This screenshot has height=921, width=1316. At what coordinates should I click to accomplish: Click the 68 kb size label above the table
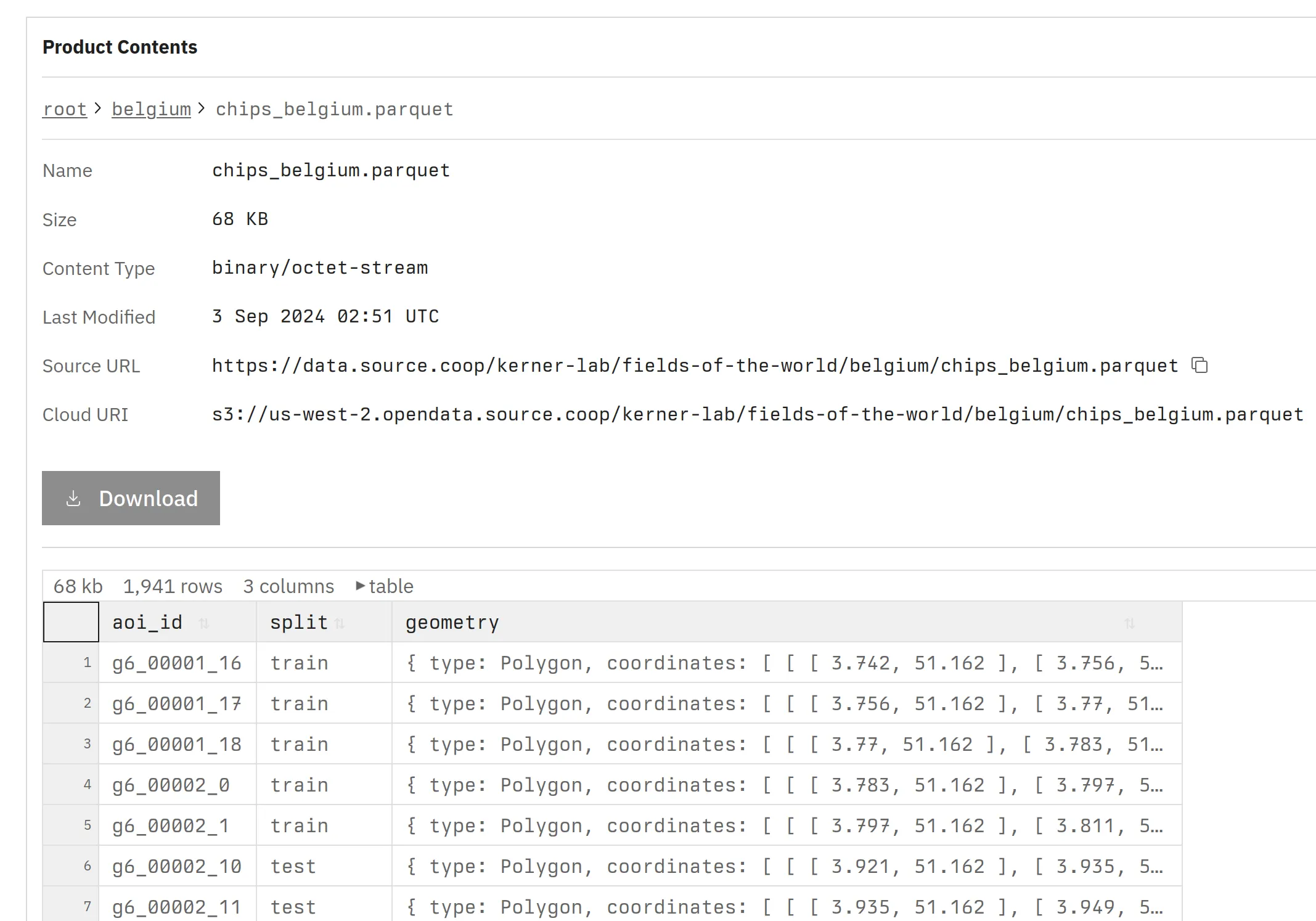(x=78, y=586)
